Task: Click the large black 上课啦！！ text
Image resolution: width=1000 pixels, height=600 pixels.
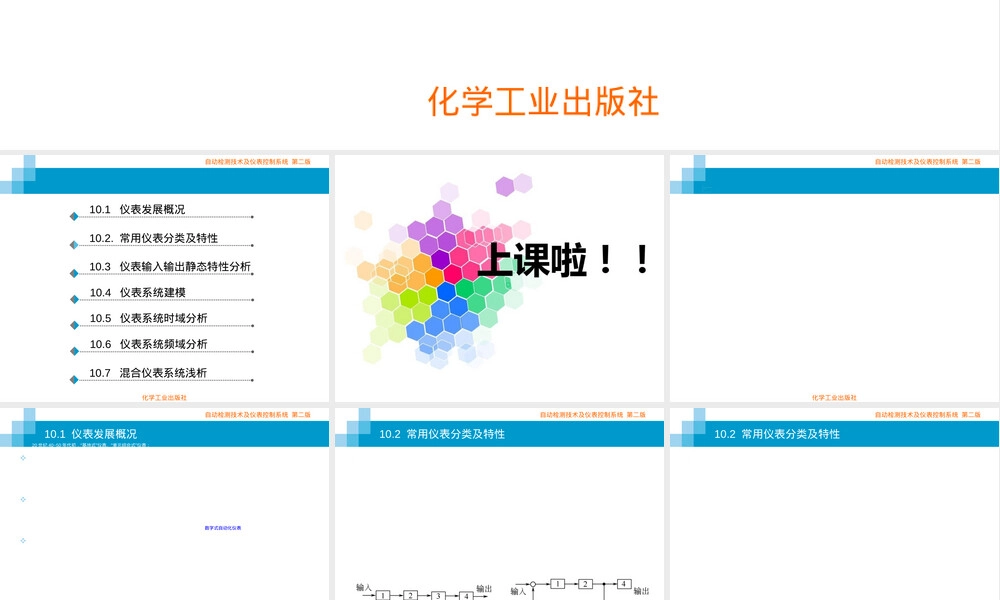Action: click(x=564, y=260)
